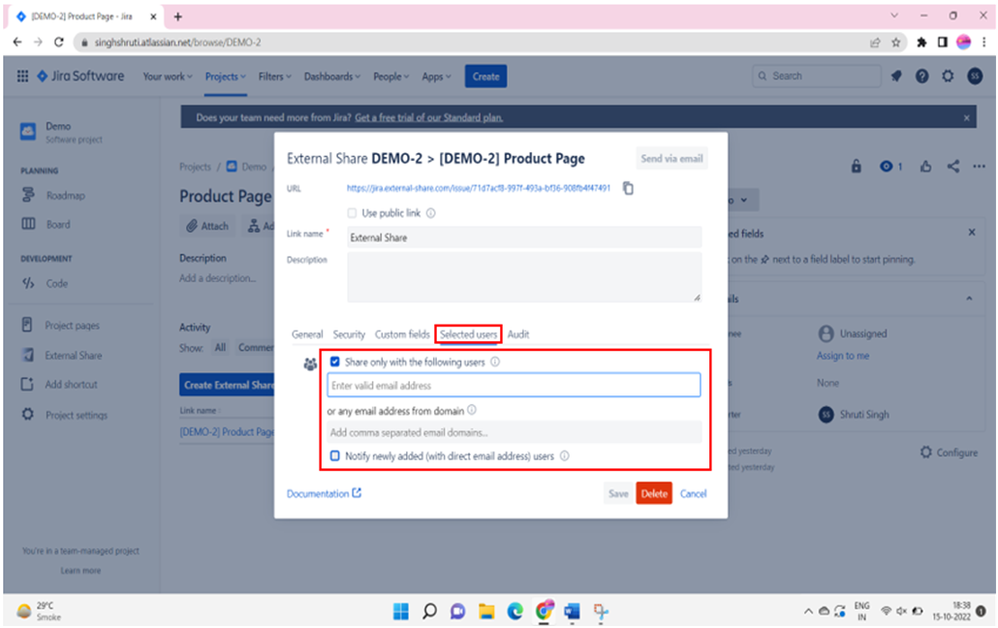Viewport: 998px width, 628px height.
Task: Show info for Notify newly added users
Action: tap(565, 456)
